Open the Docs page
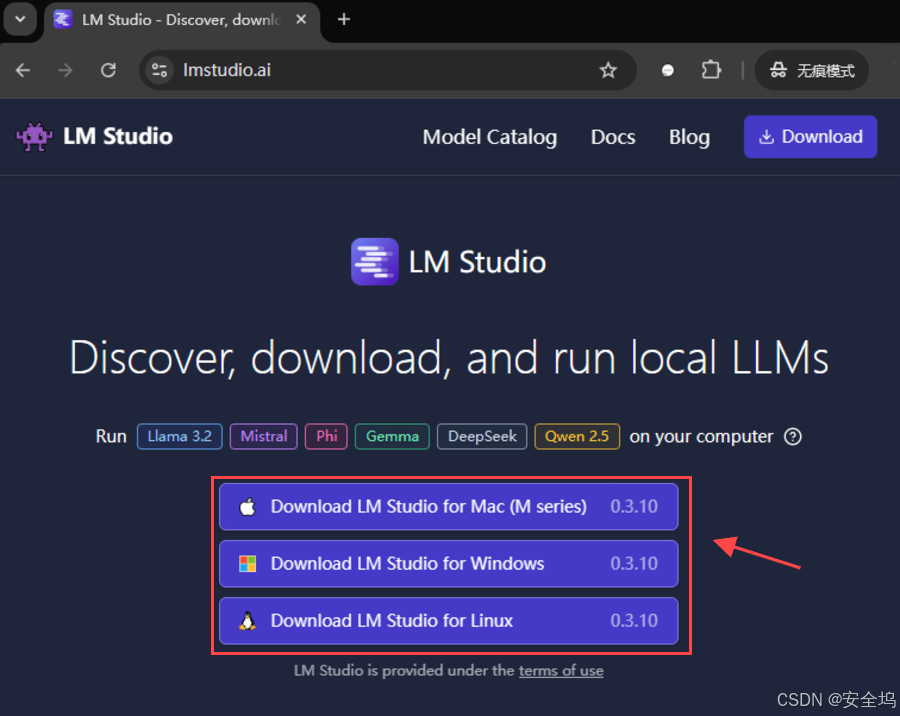Image resolution: width=900 pixels, height=716 pixels. click(613, 137)
